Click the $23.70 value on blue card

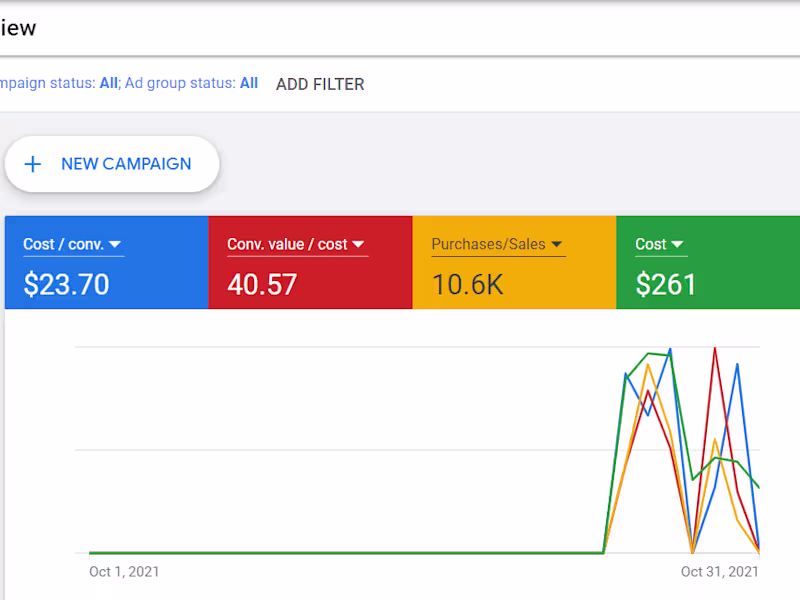[66, 285]
